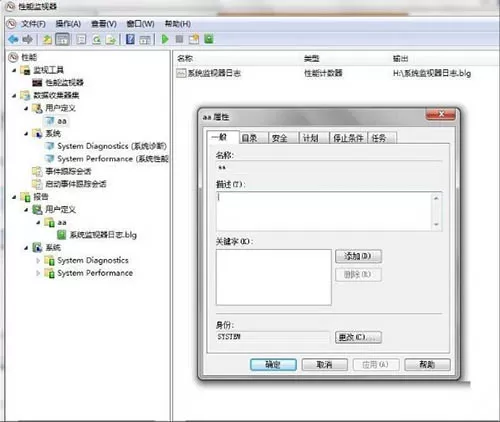Viewport: 500px width, 422px height.
Task: Select 性能监视器 in the tree
Action: click(x=64, y=83)
